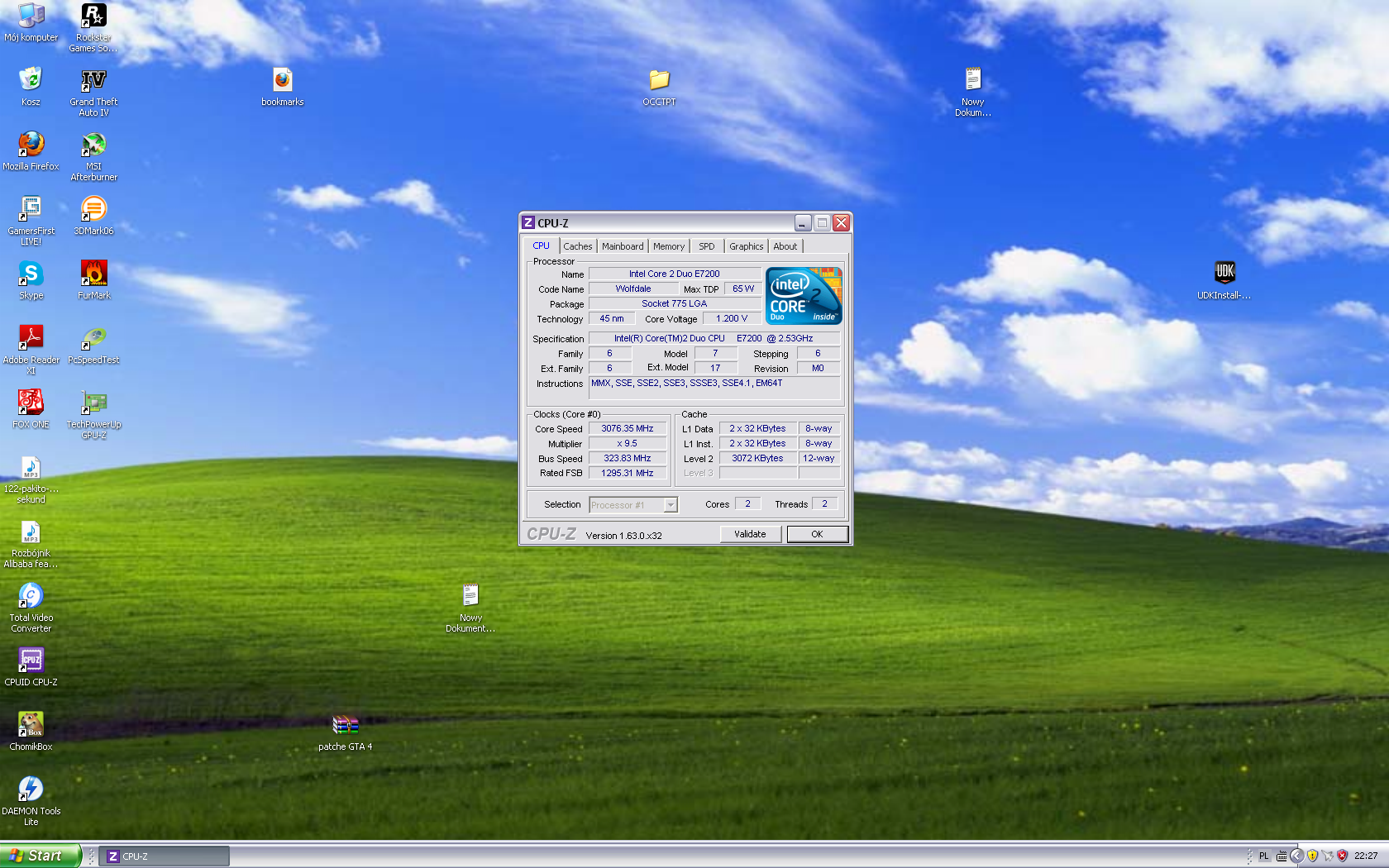Open the Mozilla Firefox desktop shortcut
The image size is (1389, 868).
(x=31, y=150)
